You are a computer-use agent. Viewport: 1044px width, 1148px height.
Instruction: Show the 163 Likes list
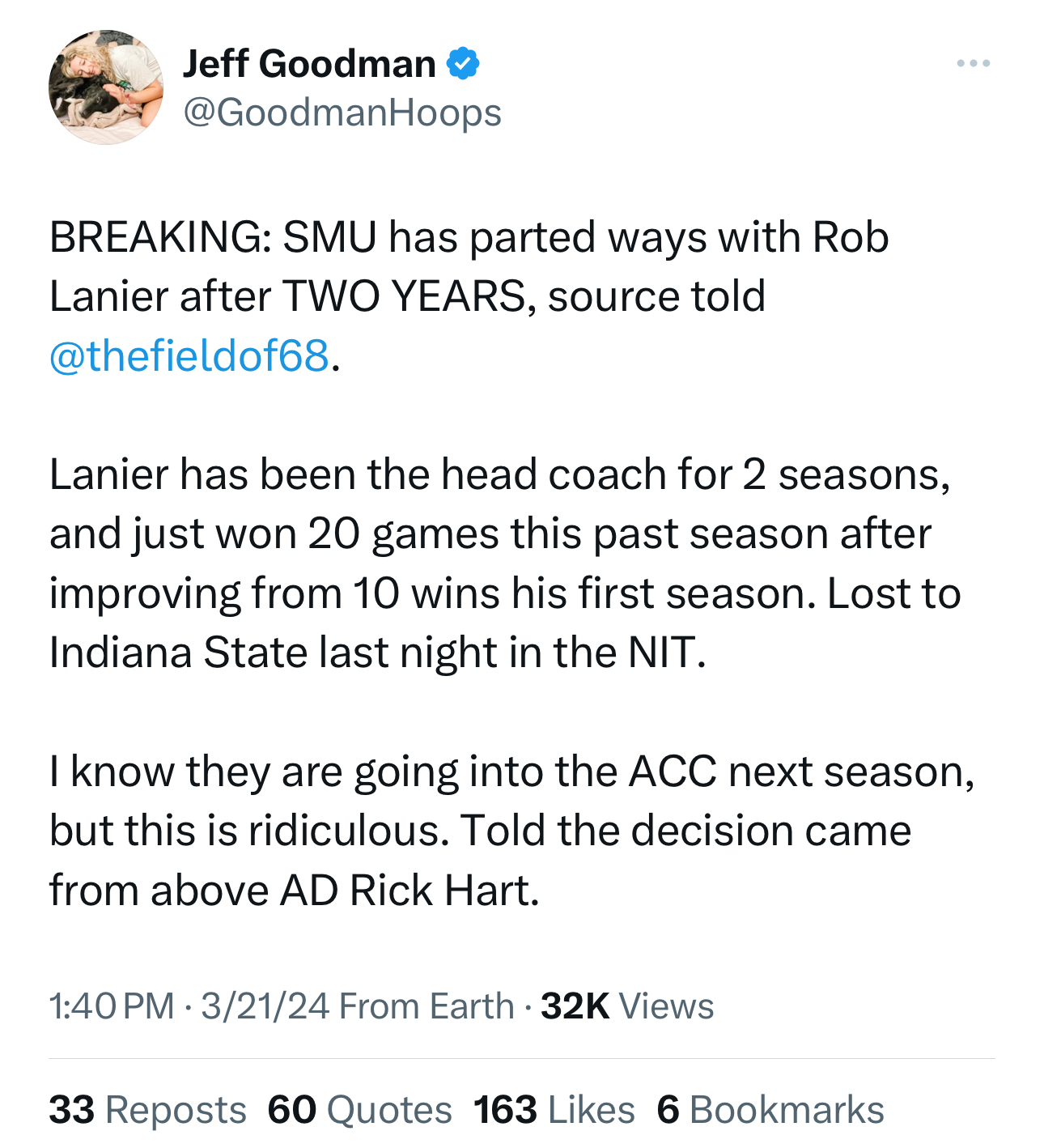[554, 1110]
